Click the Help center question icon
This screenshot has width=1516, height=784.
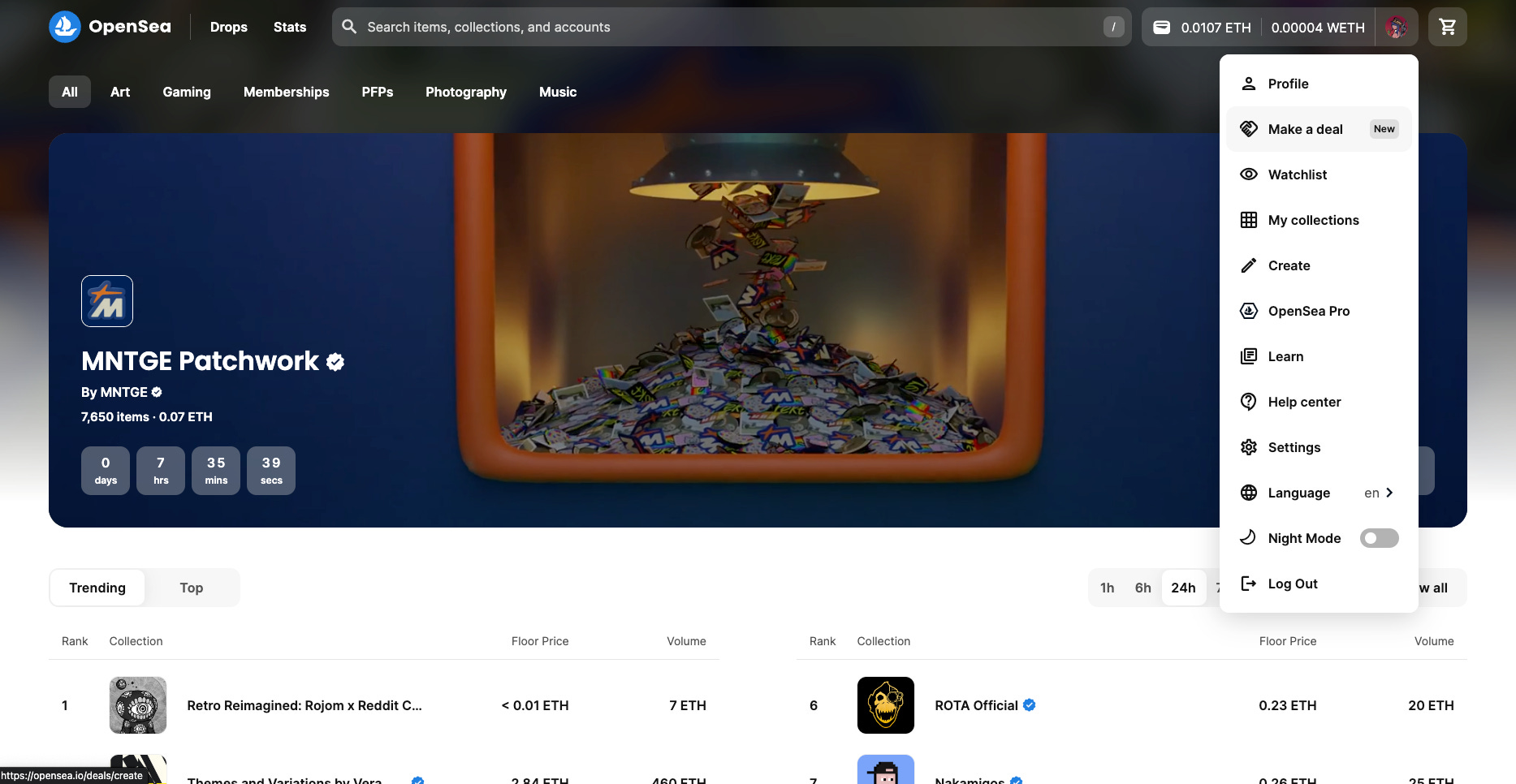point(1249,402)
